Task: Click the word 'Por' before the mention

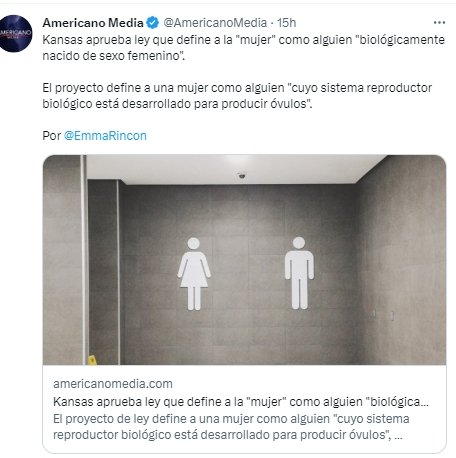Action: pos(52,136)
